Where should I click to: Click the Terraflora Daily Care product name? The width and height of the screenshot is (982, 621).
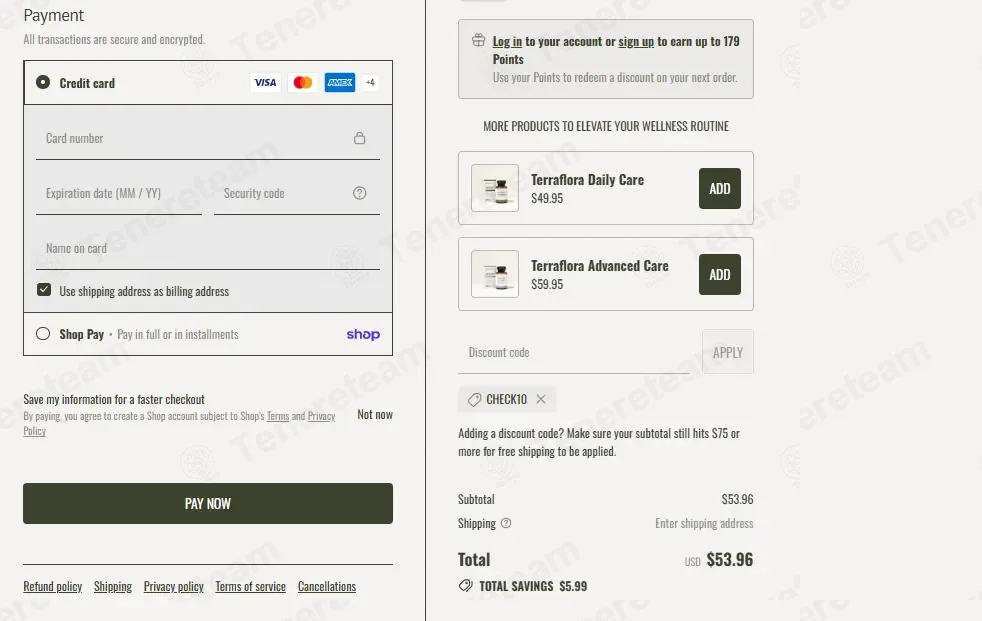click(x=587, y=180)
